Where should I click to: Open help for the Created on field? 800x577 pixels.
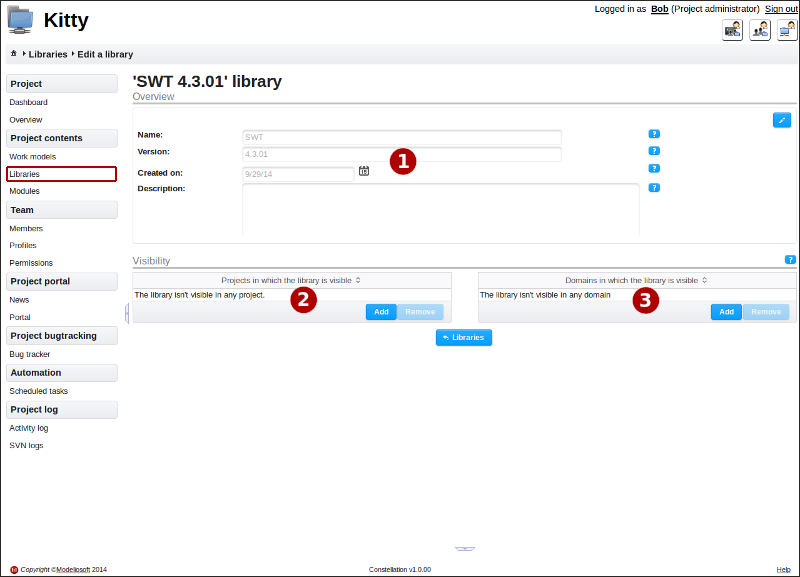[x=654, y=168]
